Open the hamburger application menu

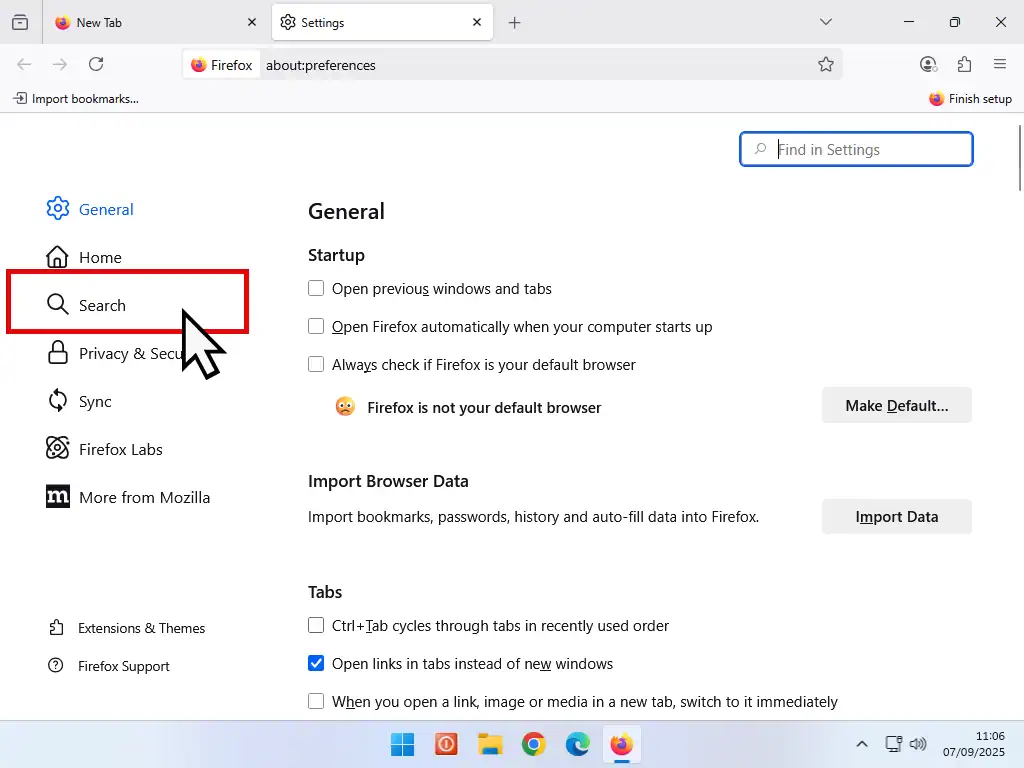point(1000,65)
